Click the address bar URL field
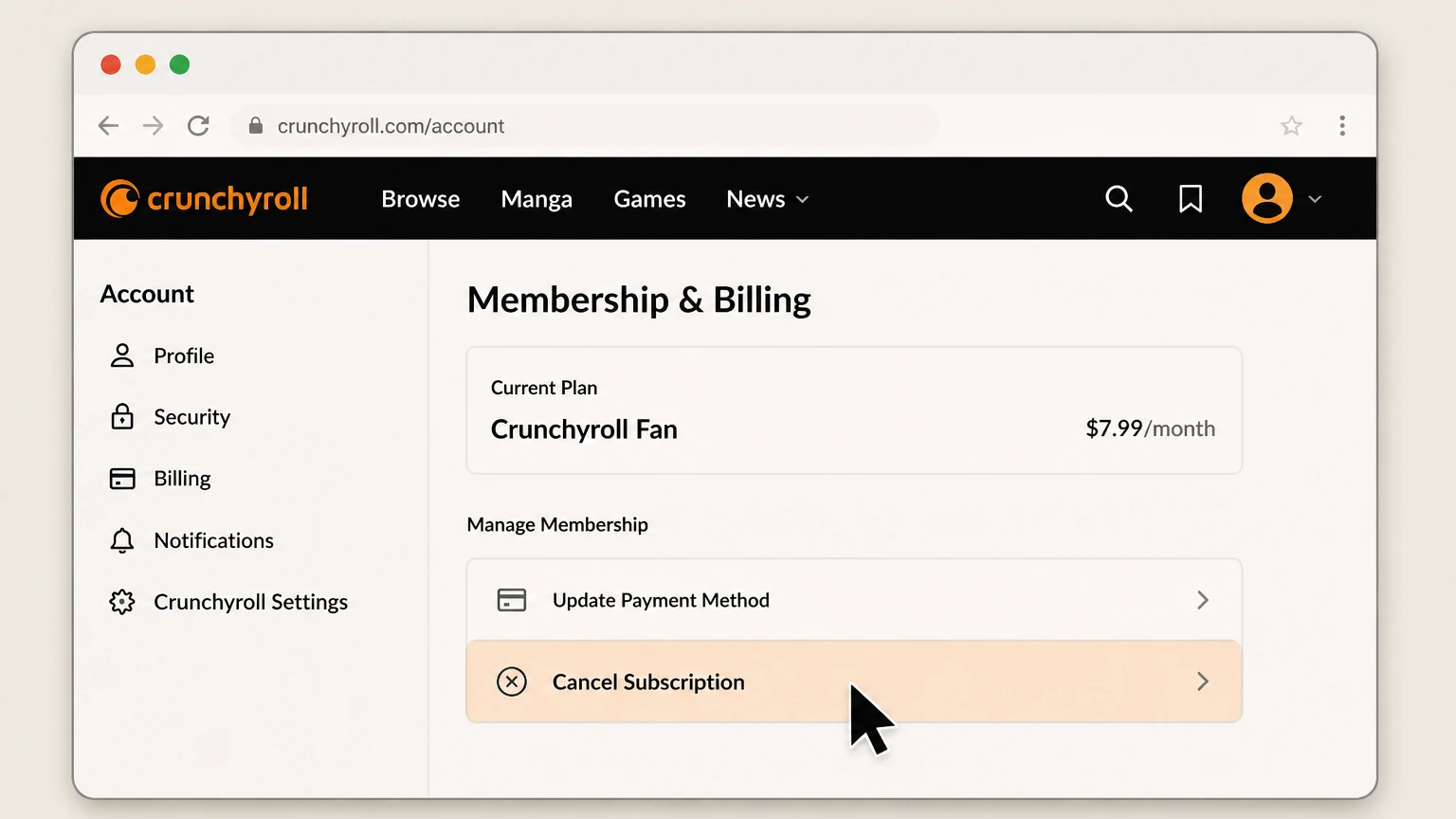Screen dimensions: 1456x819 pos(585,126)
